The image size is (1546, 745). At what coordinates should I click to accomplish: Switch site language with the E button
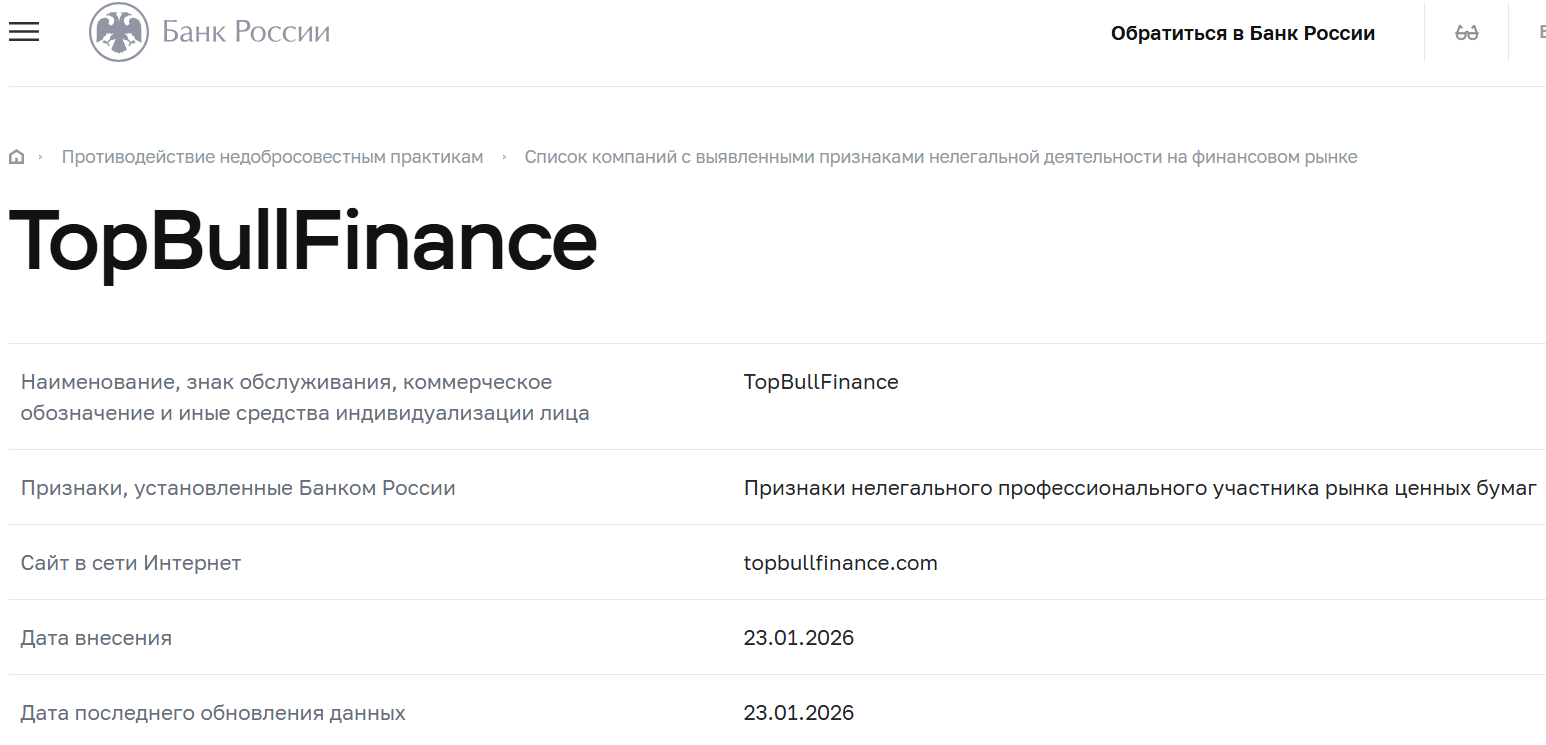[x=1541, y=31]
